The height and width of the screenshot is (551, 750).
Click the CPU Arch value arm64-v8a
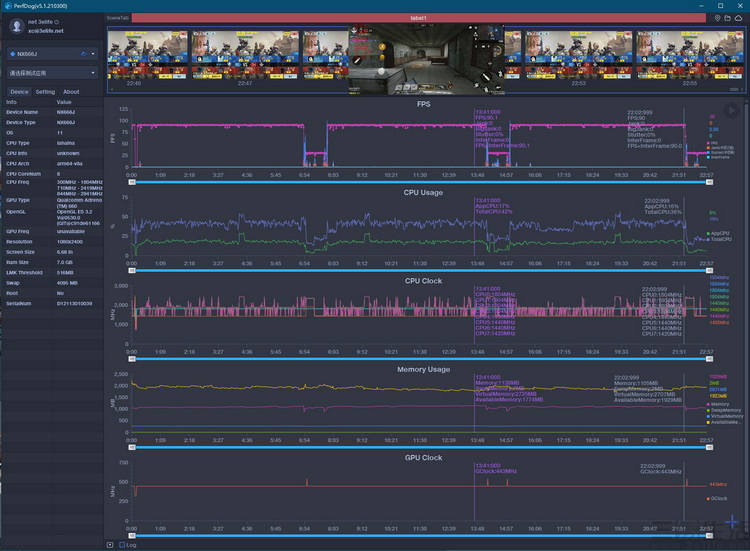click(x=69, y=164)
